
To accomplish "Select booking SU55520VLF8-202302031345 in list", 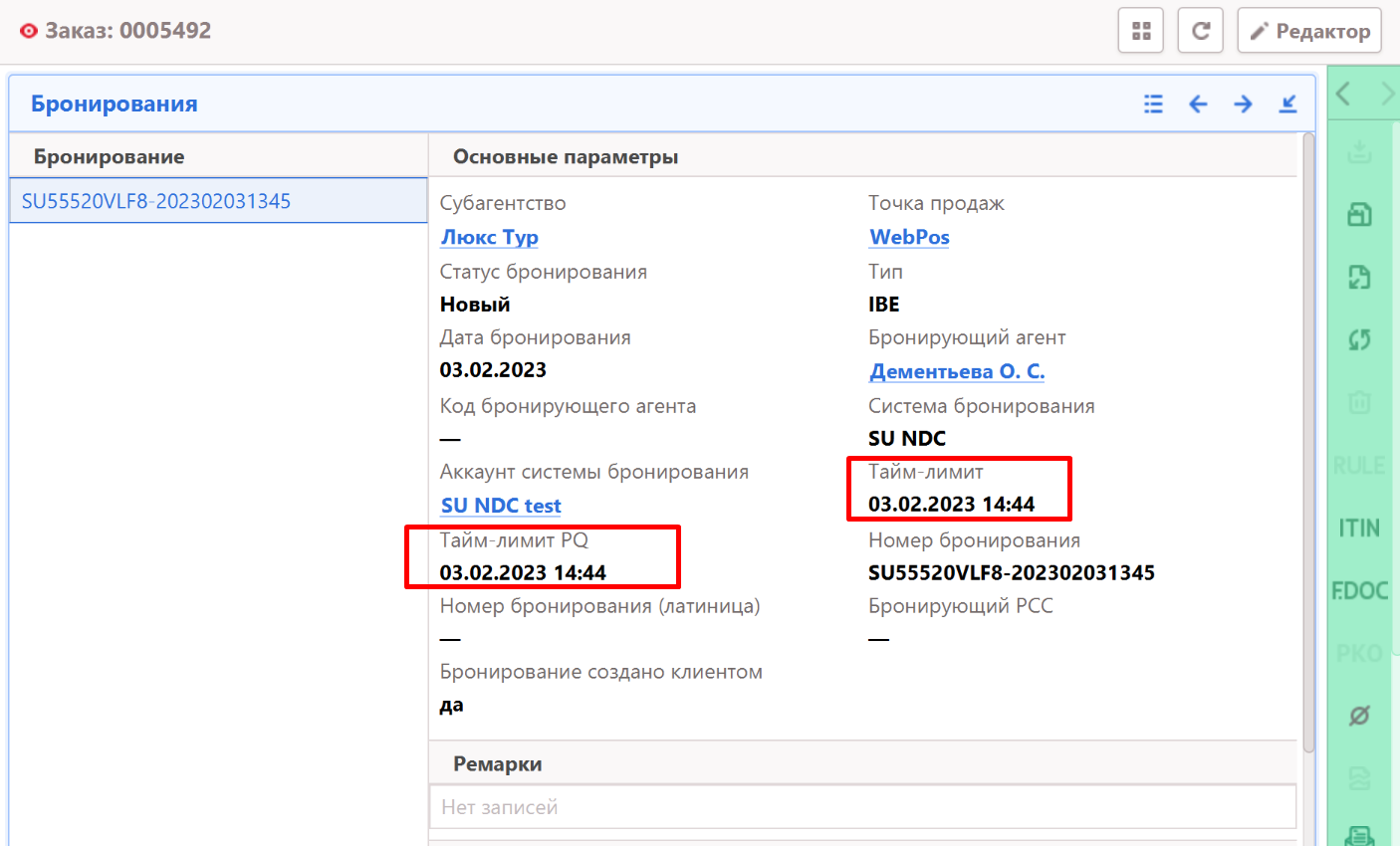I will 156,201.
